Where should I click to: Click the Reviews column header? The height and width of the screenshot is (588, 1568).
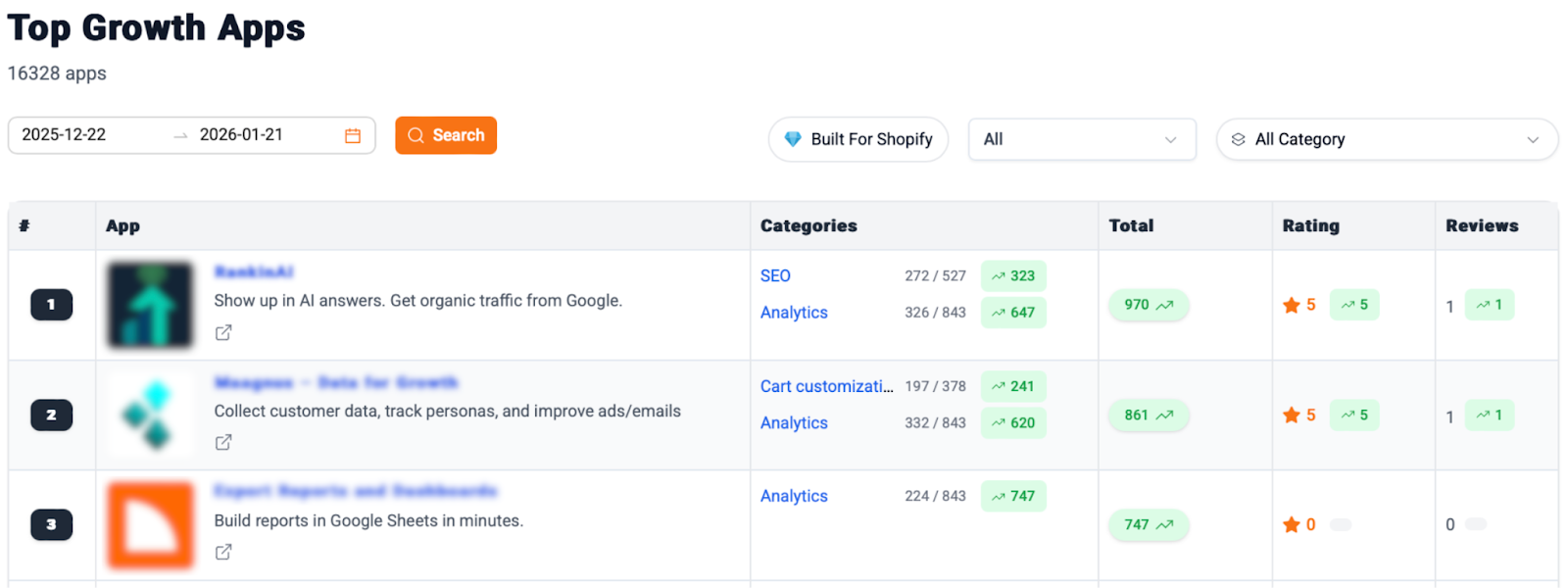1481,225
